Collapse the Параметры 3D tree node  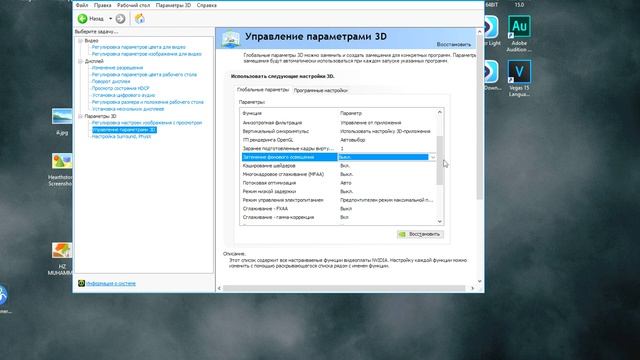pos(80,116)
